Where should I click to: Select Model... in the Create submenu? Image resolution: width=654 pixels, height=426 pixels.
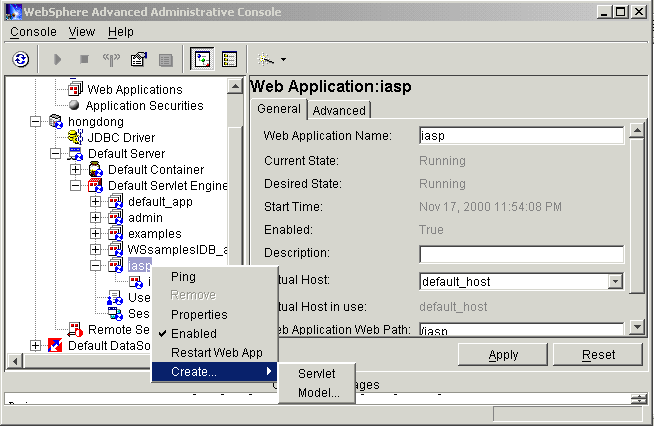[x=317, y=392]
